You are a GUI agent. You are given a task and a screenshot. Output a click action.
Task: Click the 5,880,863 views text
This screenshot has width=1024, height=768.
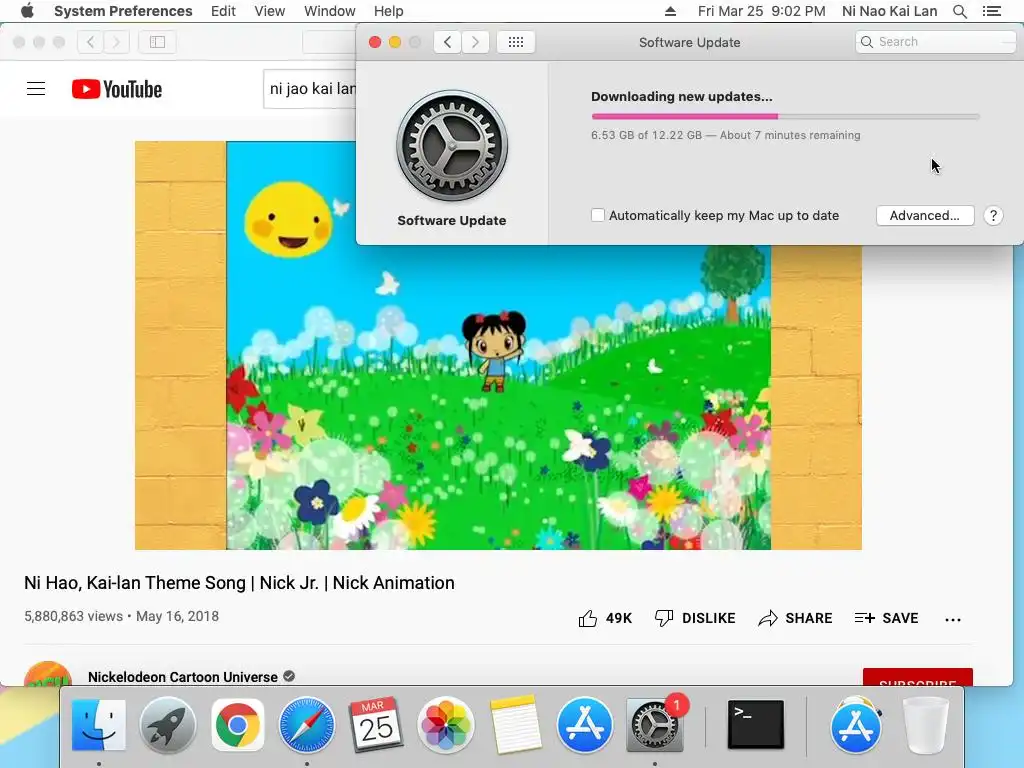pyautogui.click(x=73, y=616)
